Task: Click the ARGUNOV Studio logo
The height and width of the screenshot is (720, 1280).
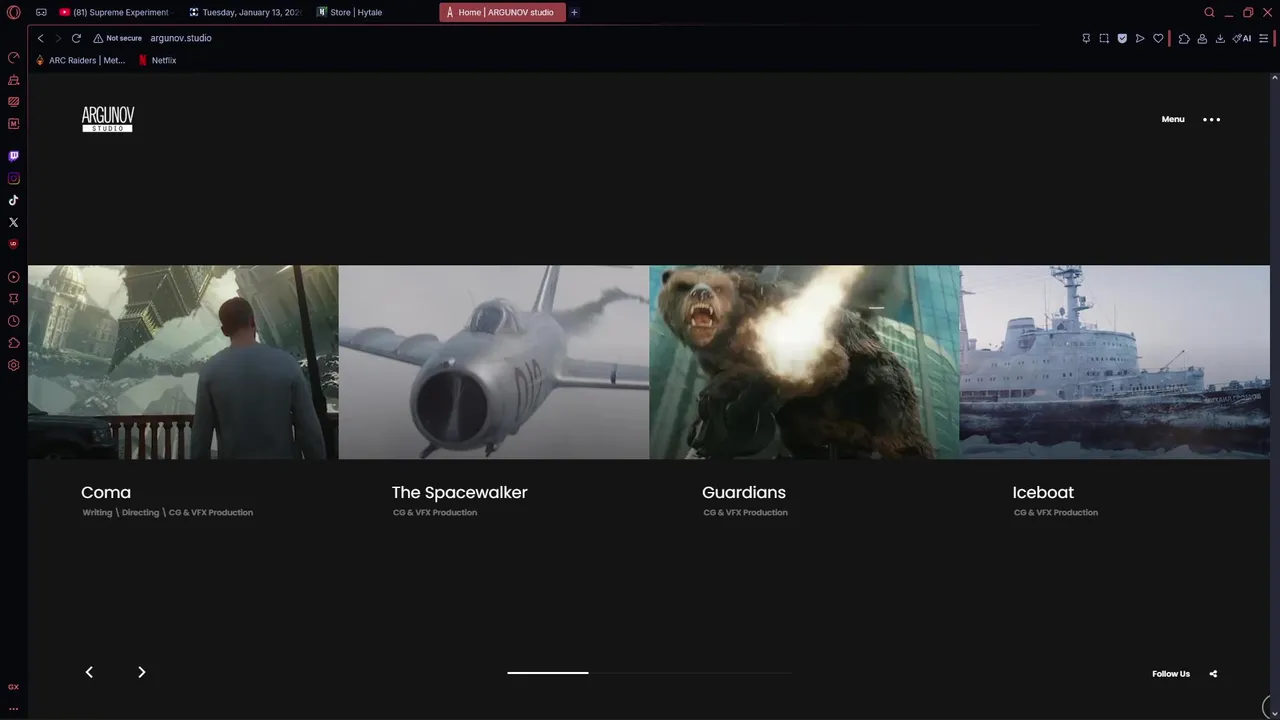Action: [x=108, y=119]
